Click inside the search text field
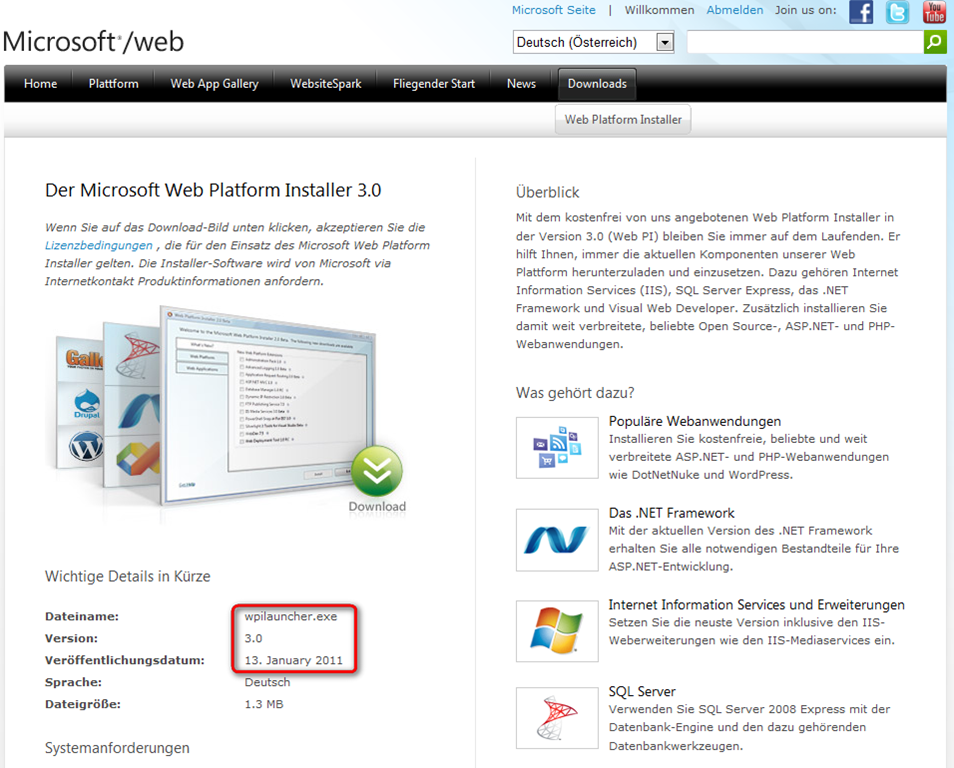 (x=805, y=42)
